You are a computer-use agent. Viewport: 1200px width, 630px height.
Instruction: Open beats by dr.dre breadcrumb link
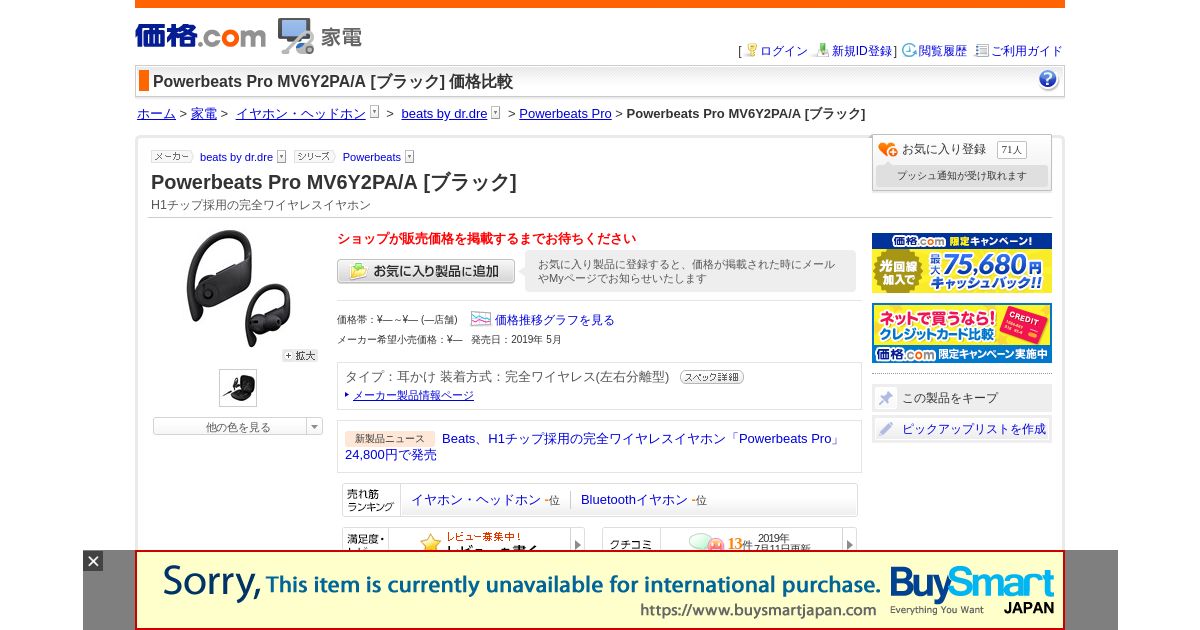coord(444,114)
